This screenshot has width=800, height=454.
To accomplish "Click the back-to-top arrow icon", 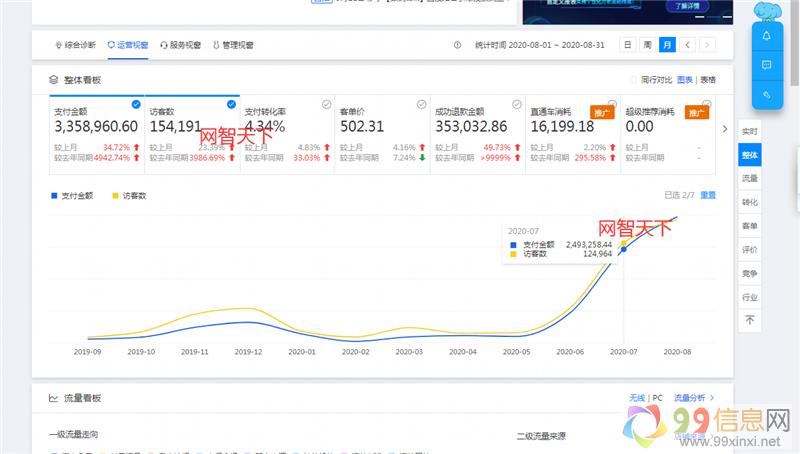I will click(x=749, y=321).
